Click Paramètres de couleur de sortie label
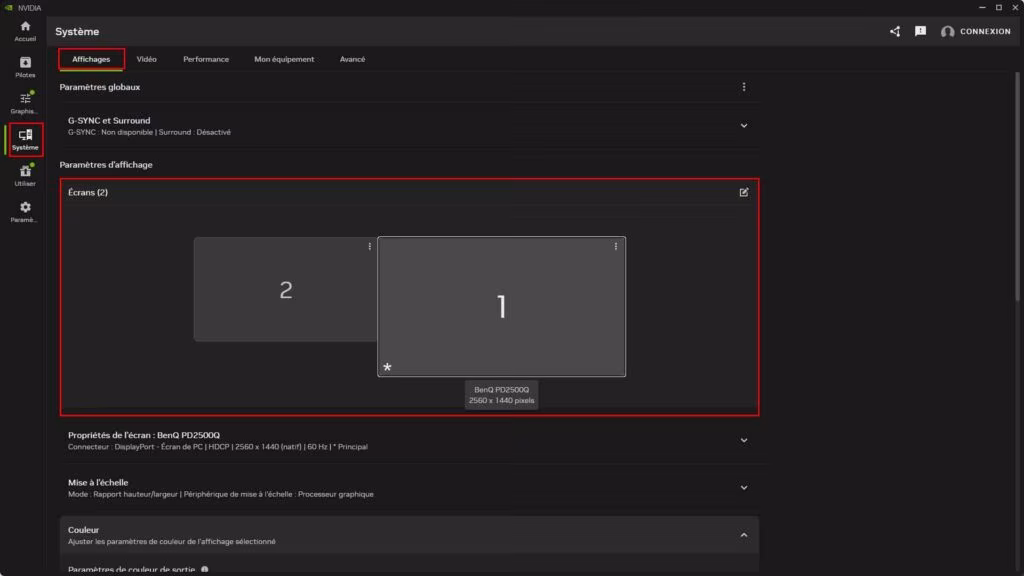 pyautogui.click(x=131, y=569)
